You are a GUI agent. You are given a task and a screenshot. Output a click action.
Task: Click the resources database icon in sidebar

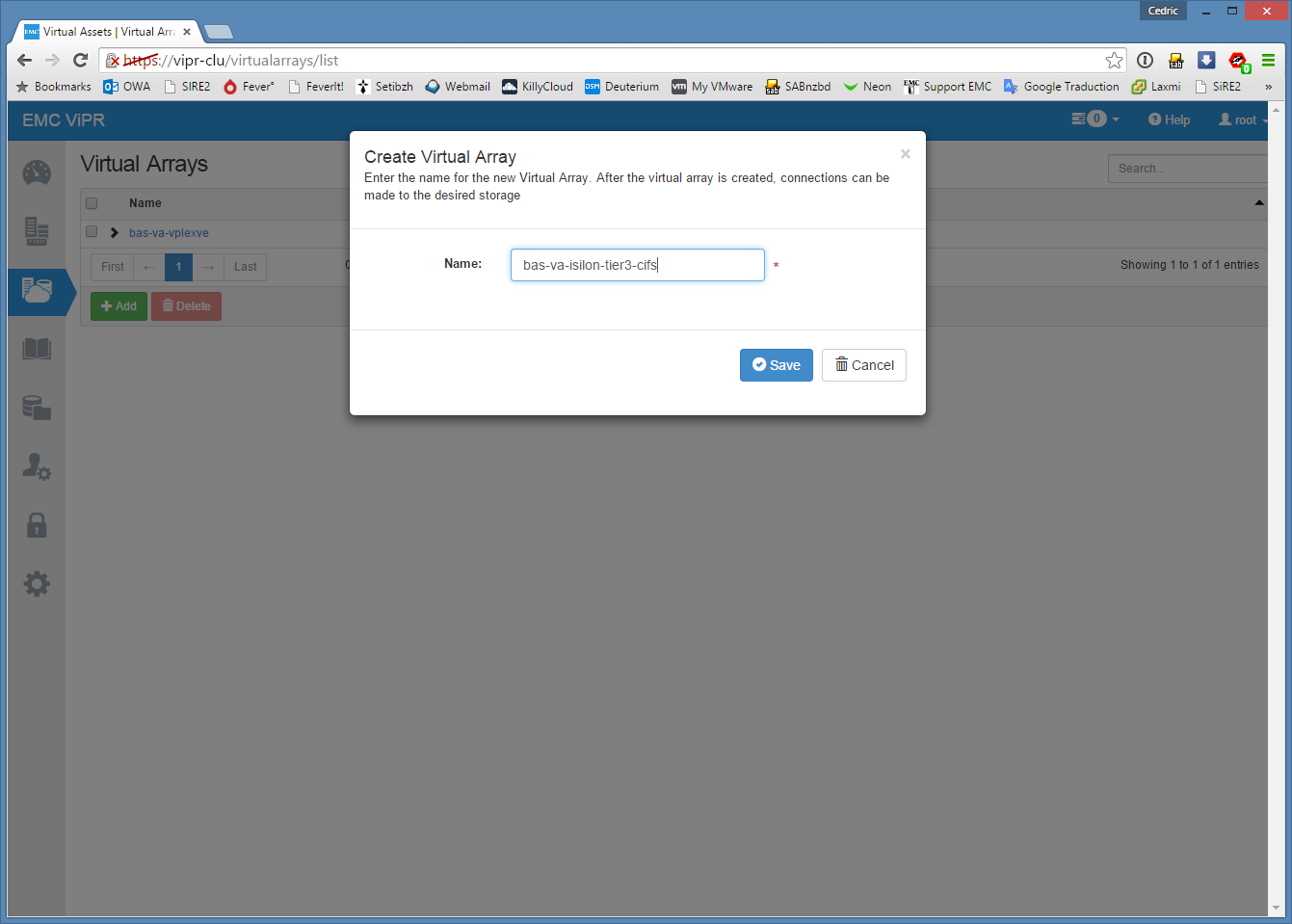(37, 408)
